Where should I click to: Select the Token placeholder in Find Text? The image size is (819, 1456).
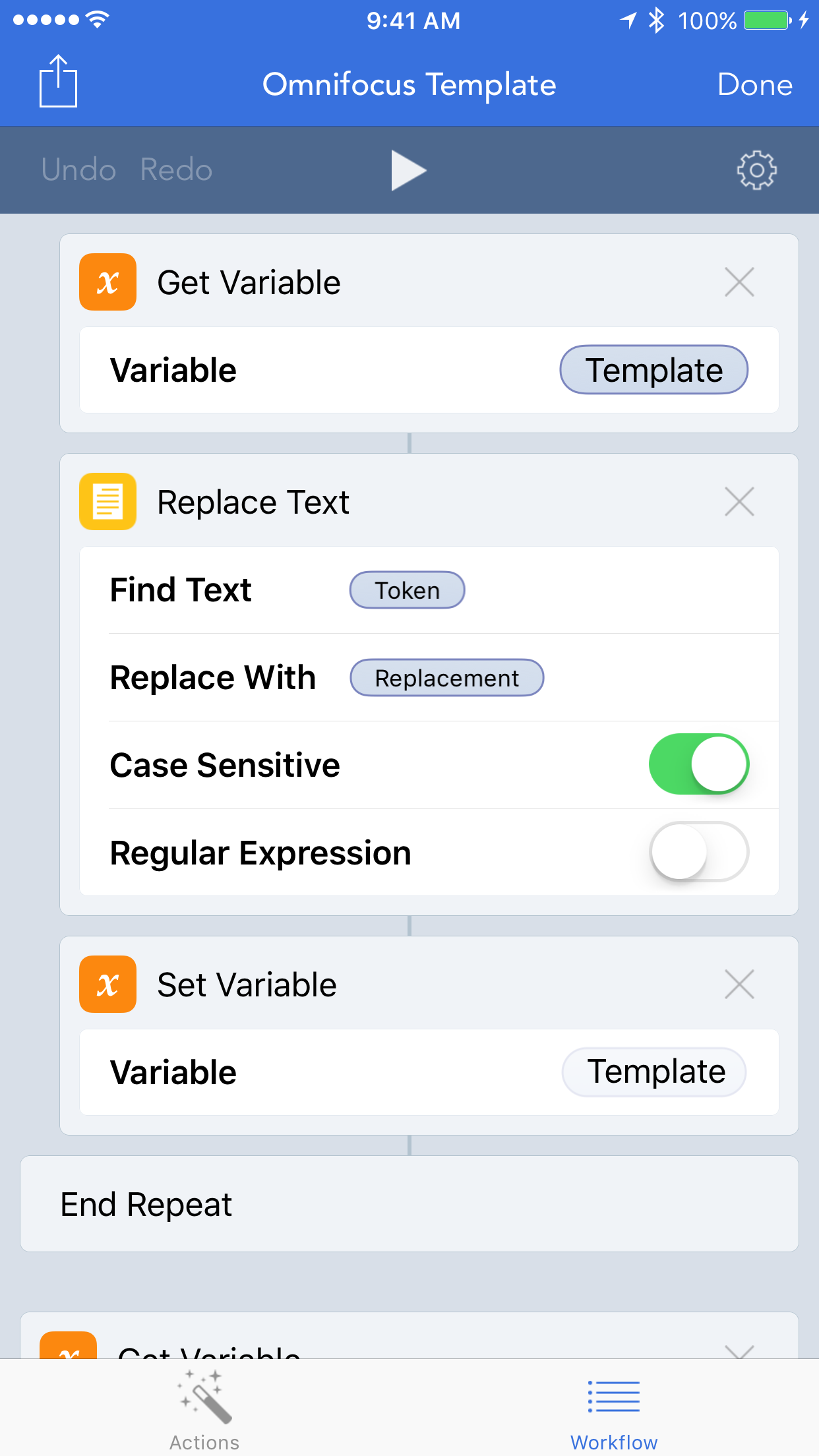coord(407,590)
